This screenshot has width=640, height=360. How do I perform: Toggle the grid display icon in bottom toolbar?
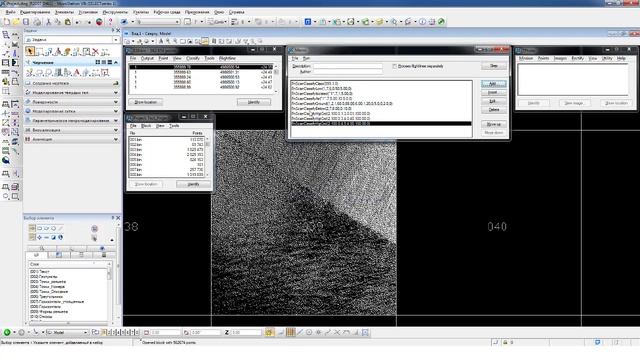coord(290,333)
